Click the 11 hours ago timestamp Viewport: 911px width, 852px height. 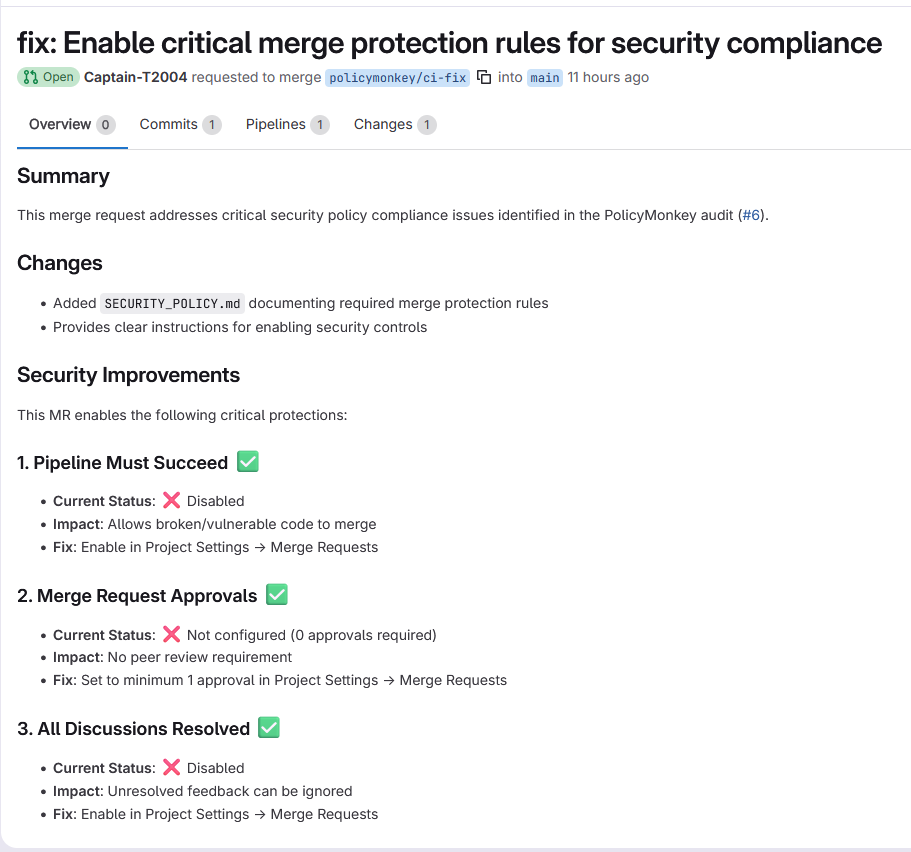[608, 77]
